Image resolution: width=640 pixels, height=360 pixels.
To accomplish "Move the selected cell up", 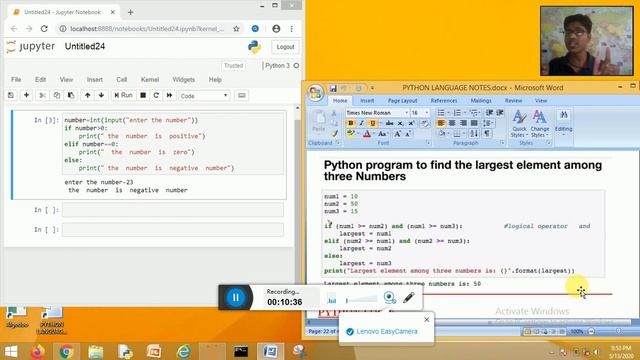I will pyautogui.click(x=87, y=96).
